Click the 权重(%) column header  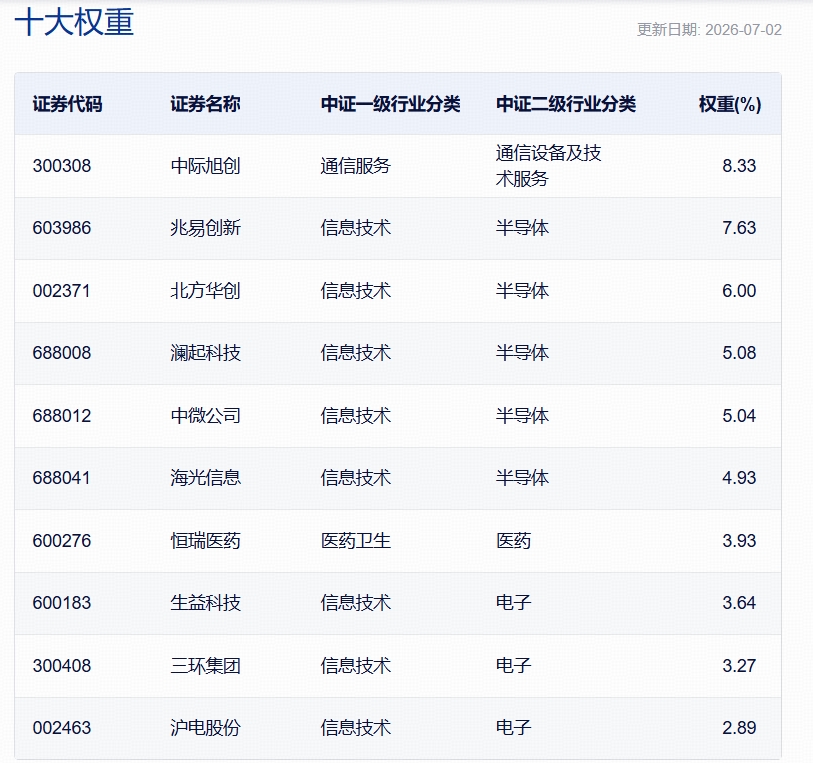730,104
